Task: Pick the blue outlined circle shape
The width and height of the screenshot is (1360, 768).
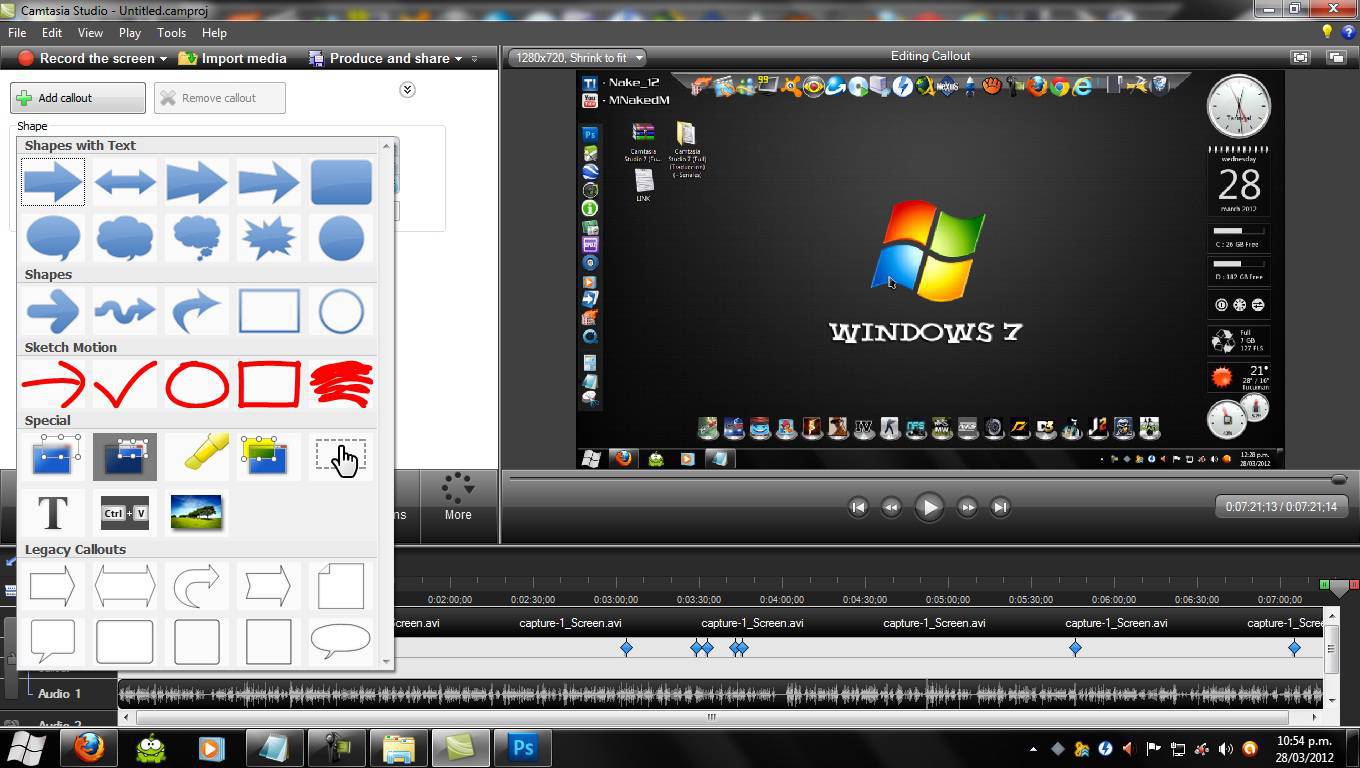Action: (341, 311)
